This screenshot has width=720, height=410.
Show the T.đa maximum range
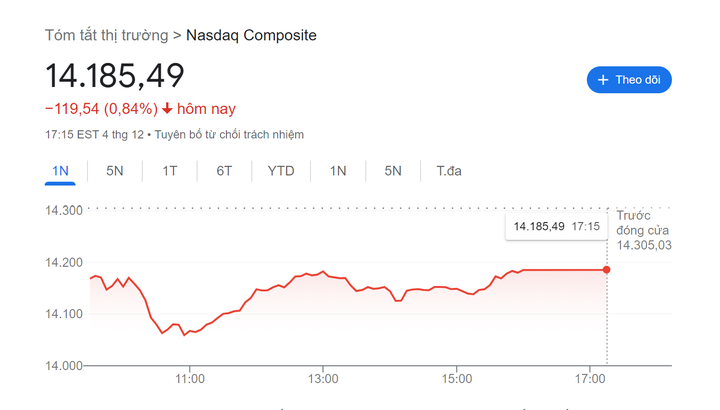449,171
